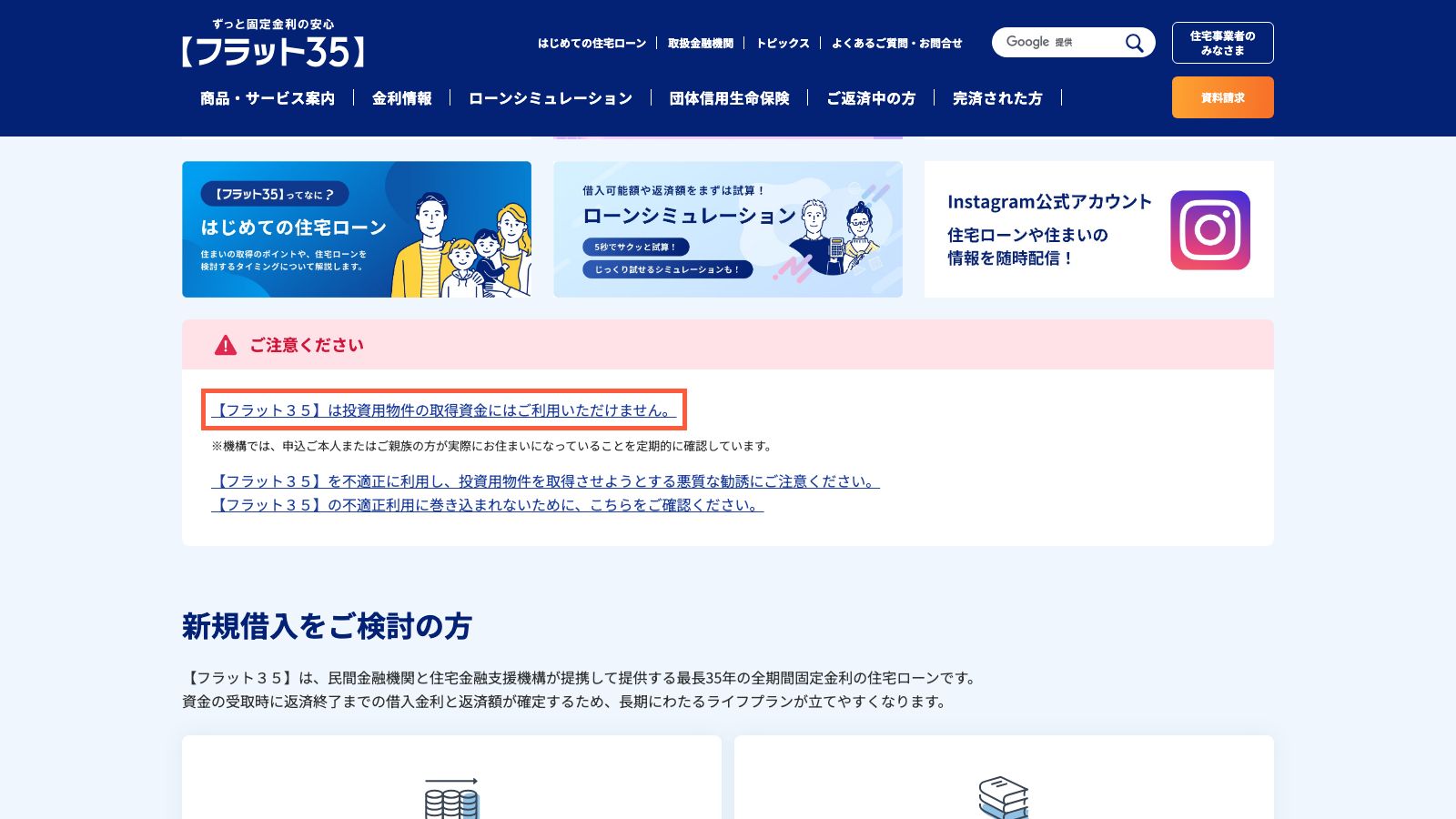Open トピックス header link
This screenshot has width=1456, height=819.
point(783,43)
